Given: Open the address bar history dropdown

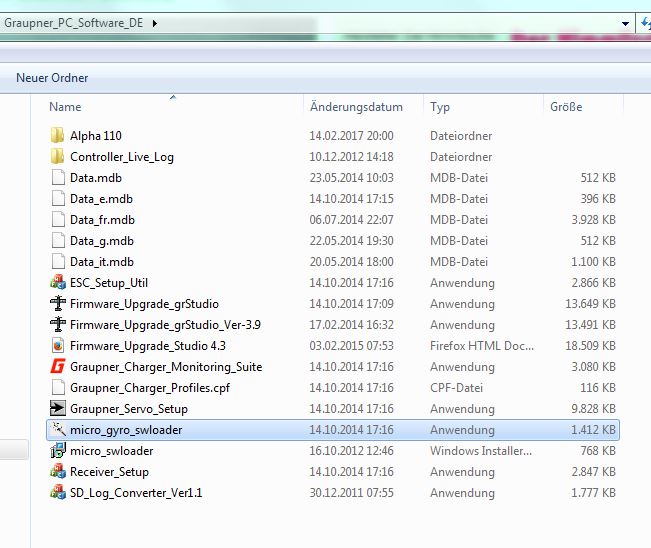Looking at the screenshot, I should [626, 23].
